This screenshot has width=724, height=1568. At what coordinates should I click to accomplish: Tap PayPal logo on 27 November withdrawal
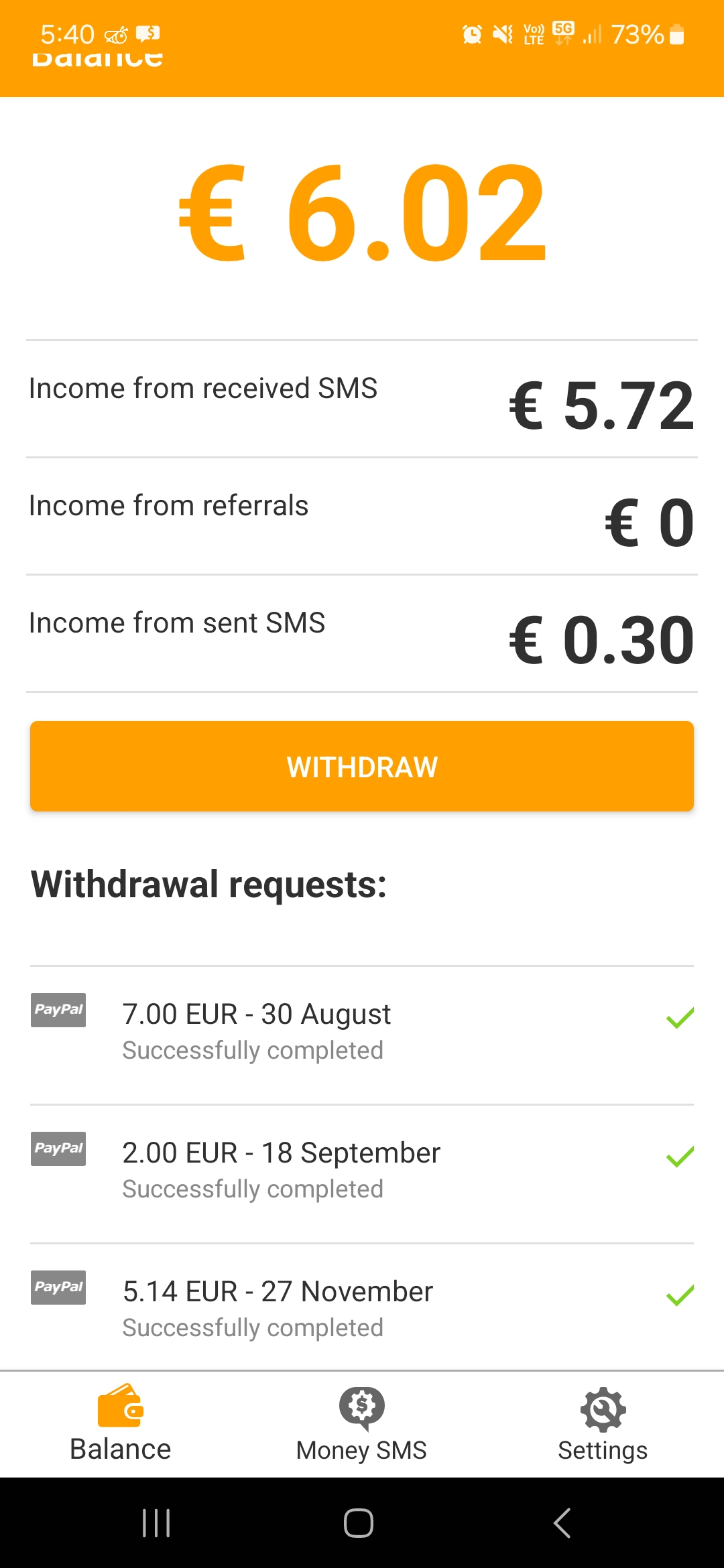point(58,1287)
